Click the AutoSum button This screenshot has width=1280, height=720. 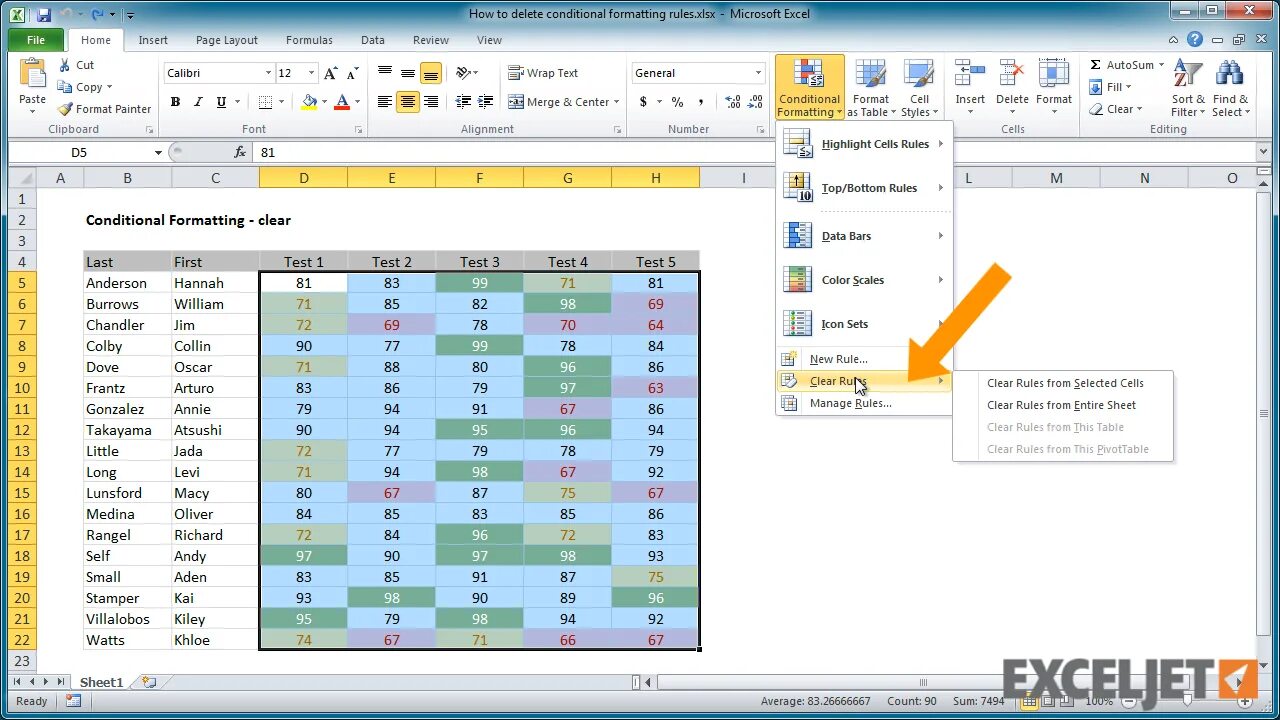[x=1121, y=65]
